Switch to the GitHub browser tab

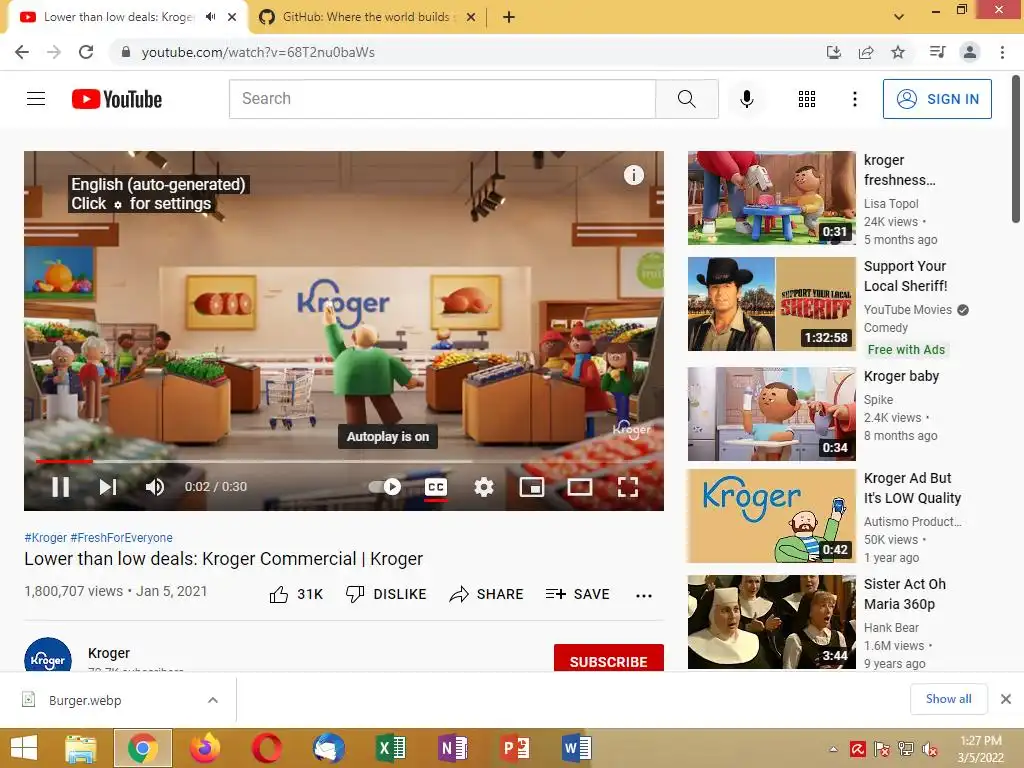coord(366,17)
